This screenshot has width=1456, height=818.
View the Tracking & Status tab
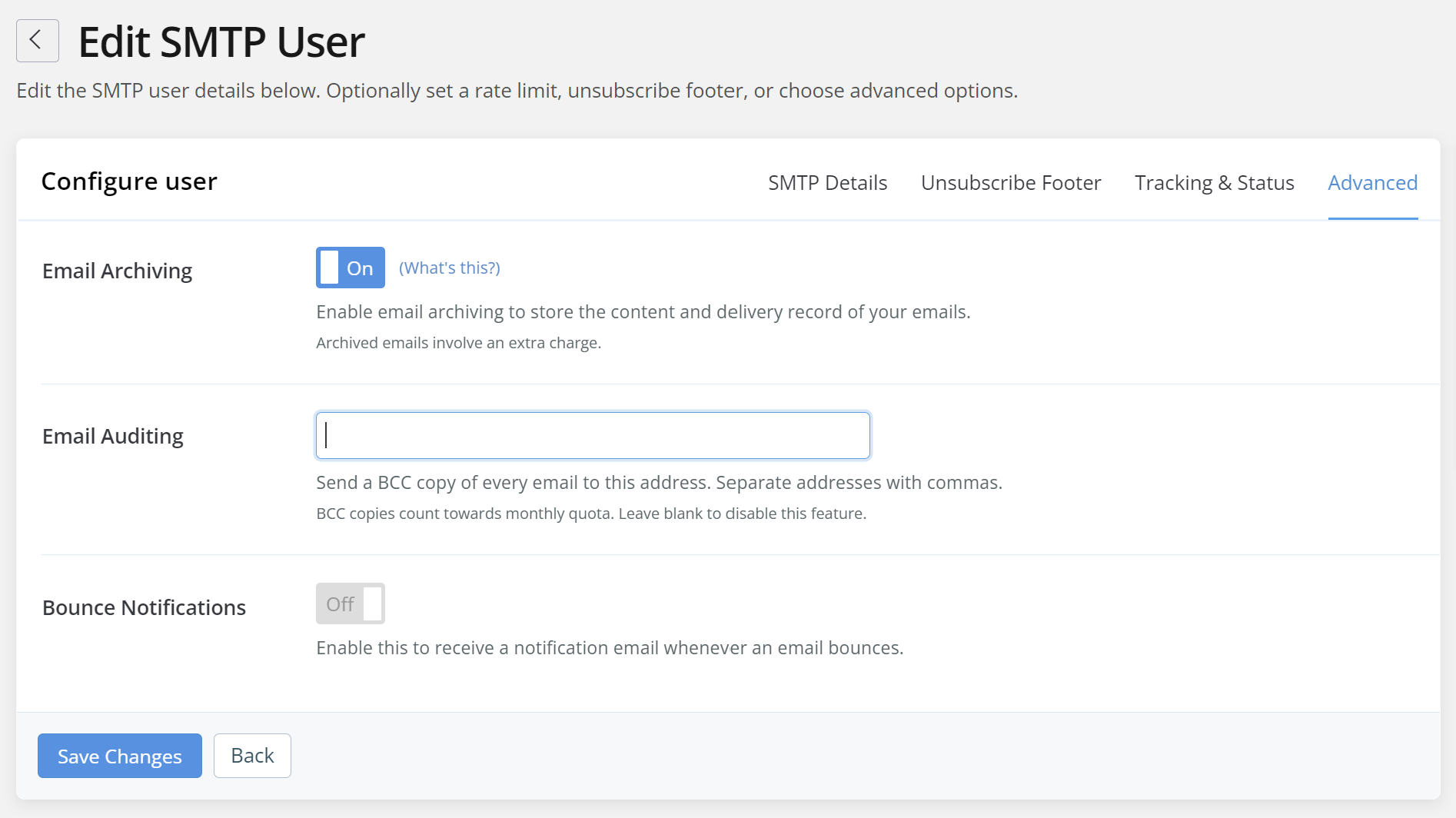tap(1214, 182)
